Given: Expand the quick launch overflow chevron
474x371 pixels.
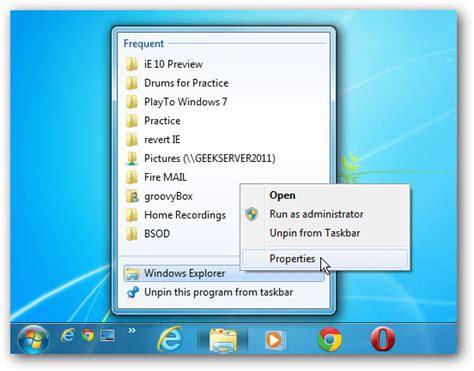Looking at the screenshot, I should click(132, 330).
